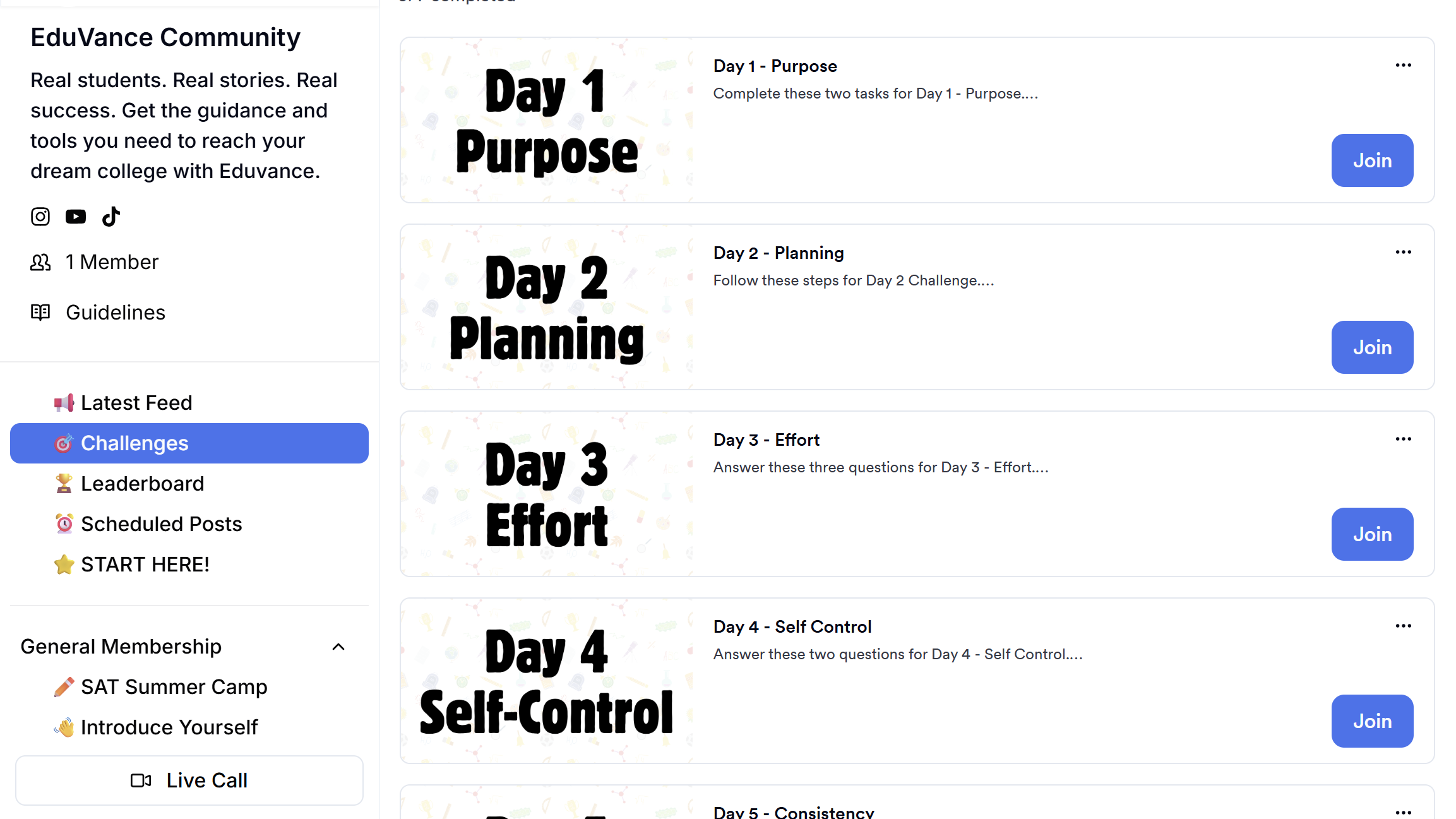Open the SAT Summer Camp space

click(x=174, y=687)
